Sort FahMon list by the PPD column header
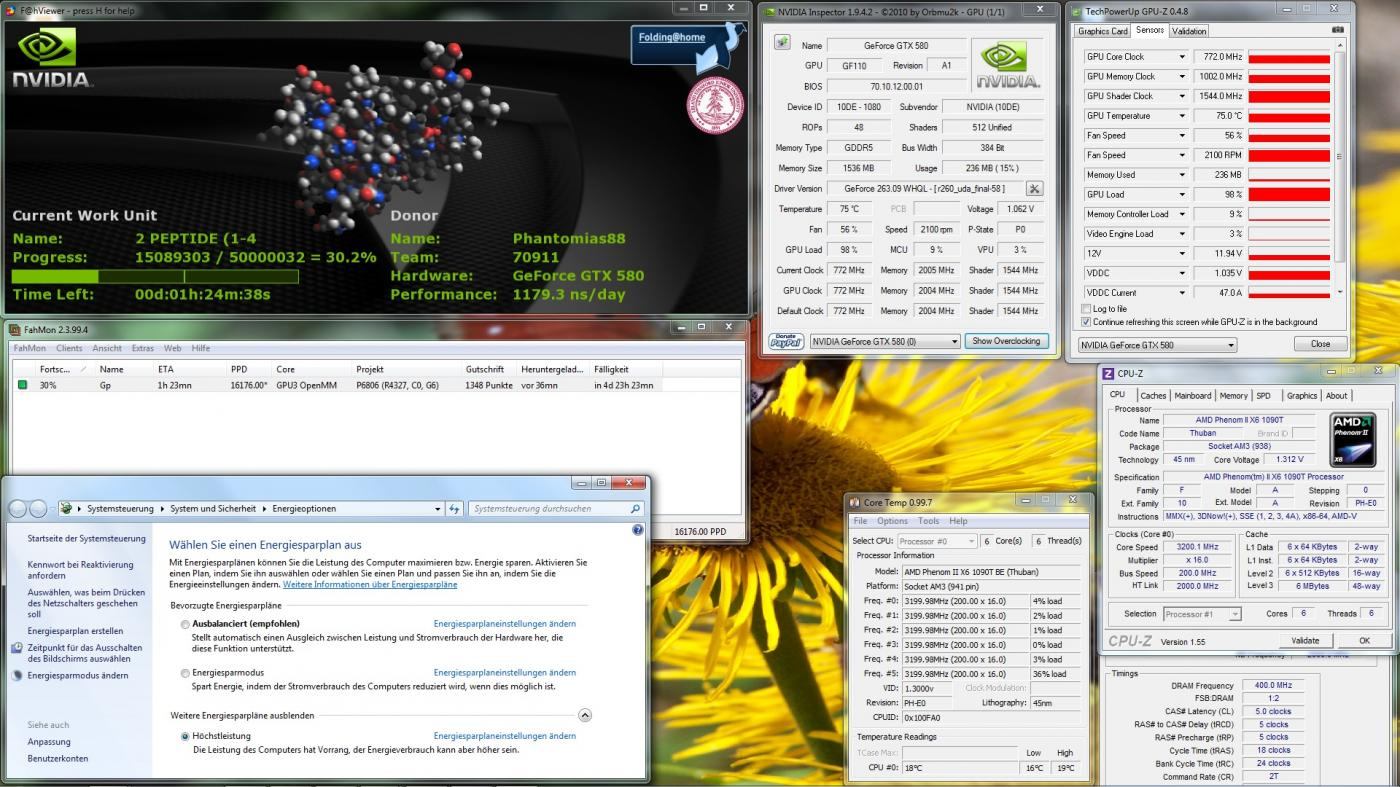The width and height of the screenshot is (1400, 787). pyautogui.click(x=239, y=369)
